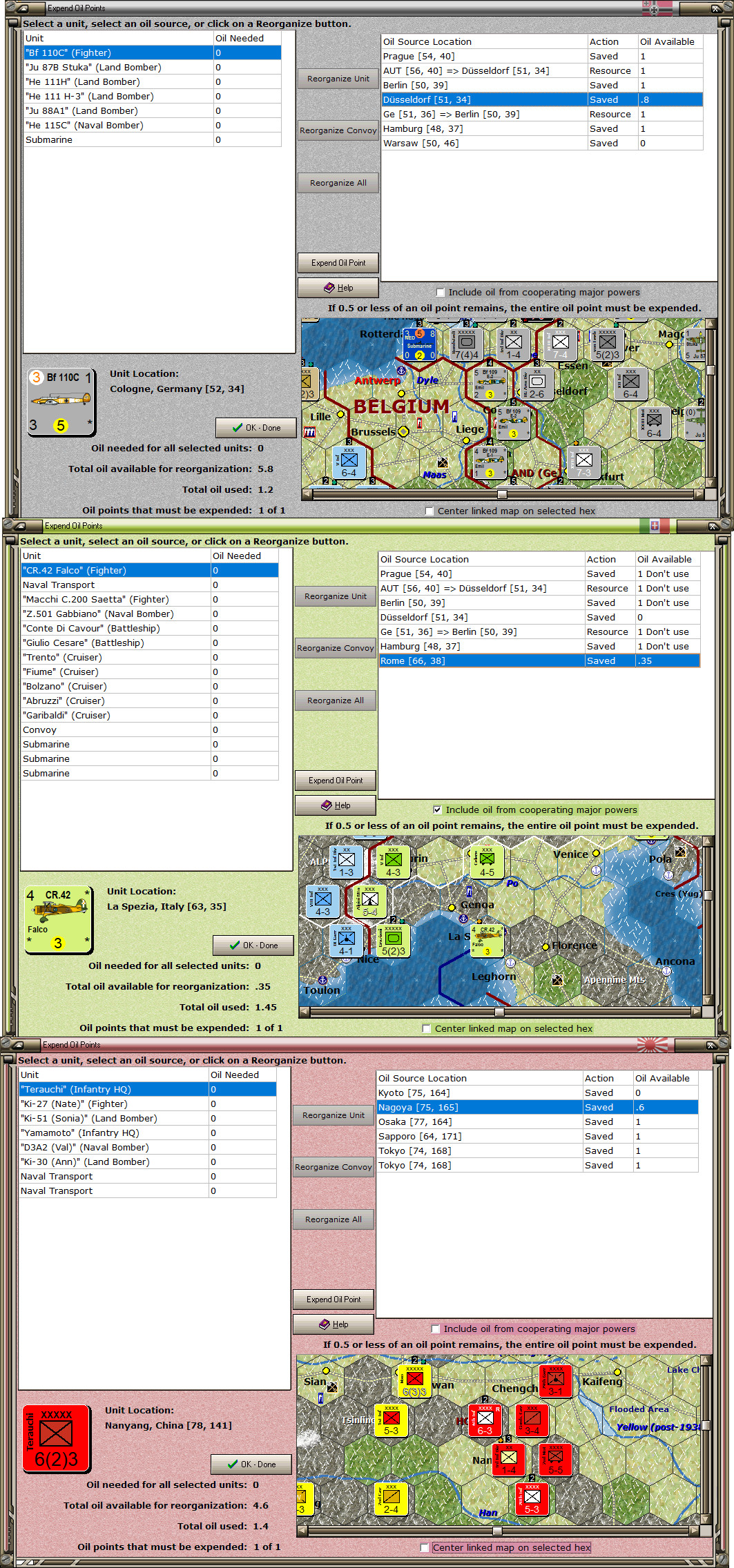Screen dimensions: 734x1568
Task: Select the 2-6 armor counter on German map
Action: click(x=537, y=384)
